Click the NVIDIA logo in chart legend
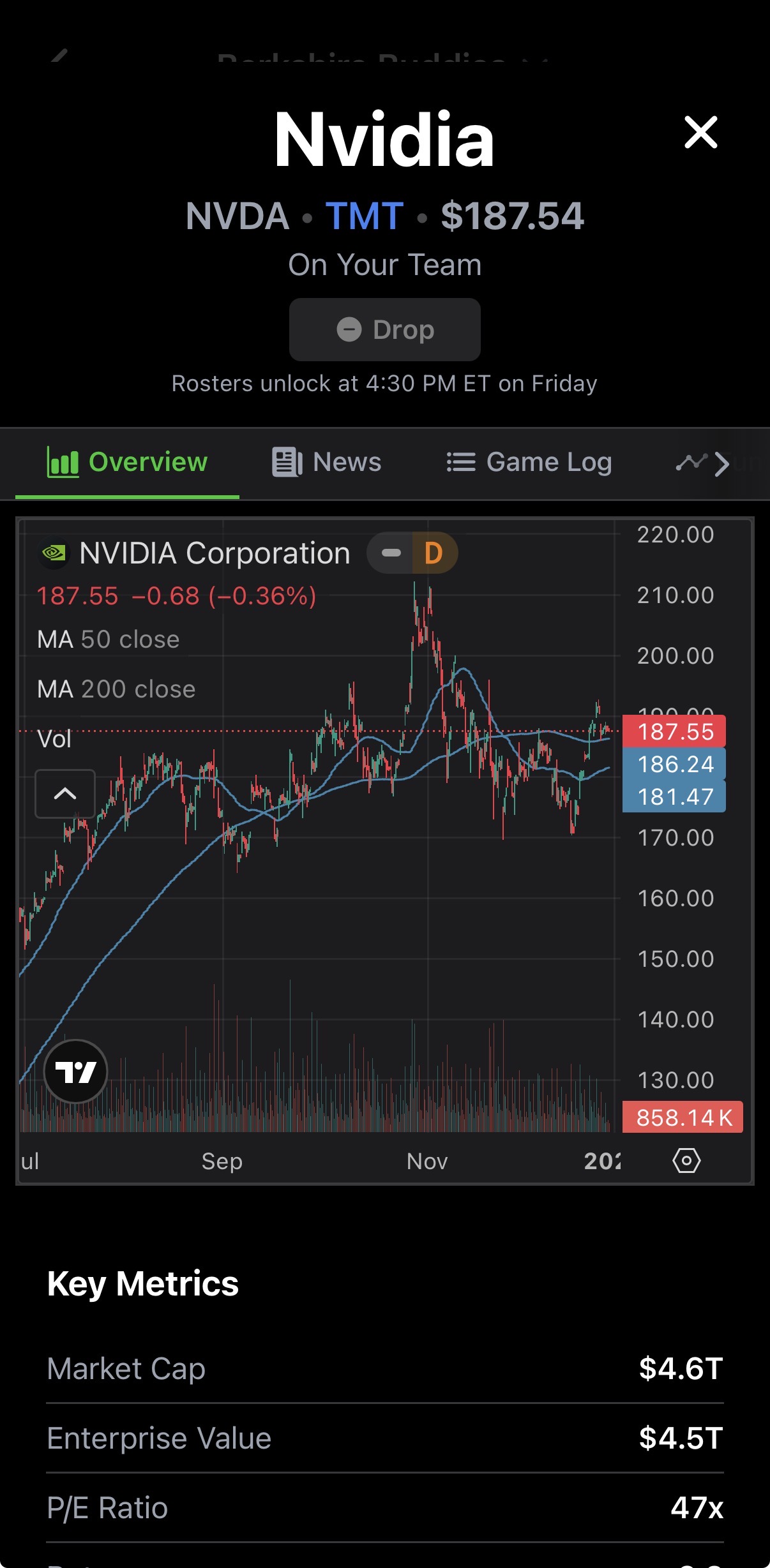This screenshot has height=1568, width=770. click(54, 553)
